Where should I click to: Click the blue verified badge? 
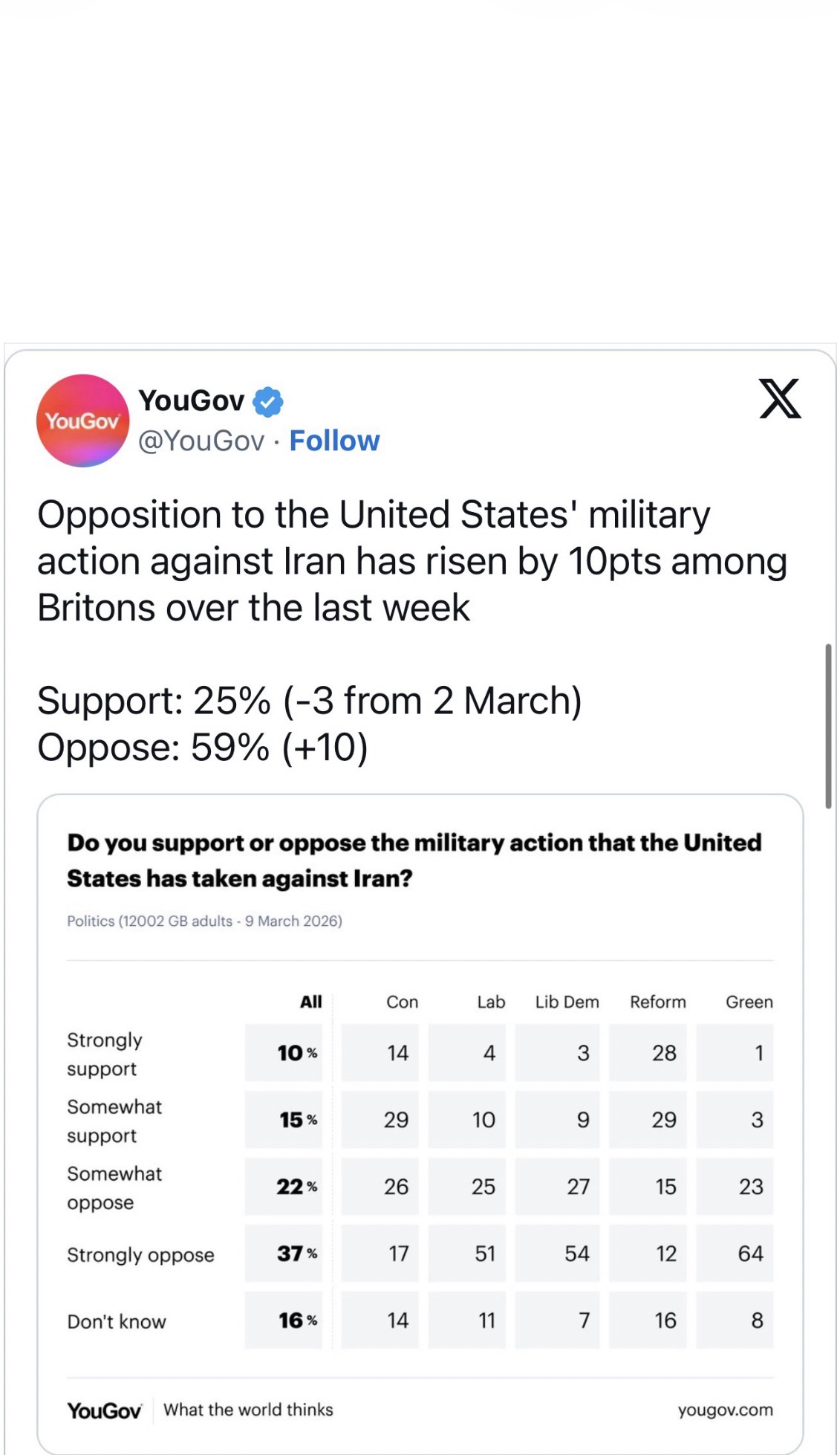click(x=268, y=402)
